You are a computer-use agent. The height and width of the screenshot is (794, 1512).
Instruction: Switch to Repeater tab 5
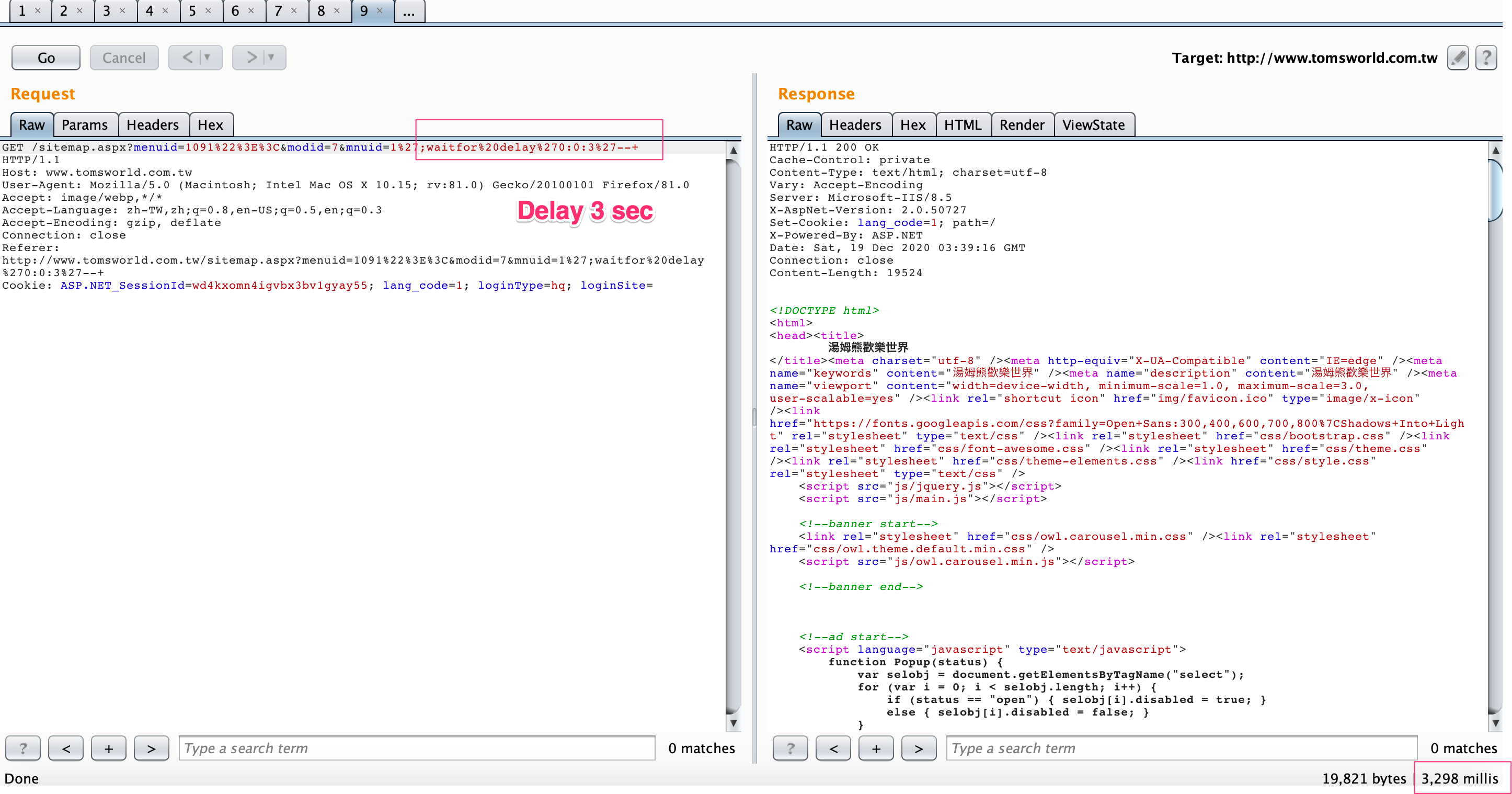click(192, 10)
